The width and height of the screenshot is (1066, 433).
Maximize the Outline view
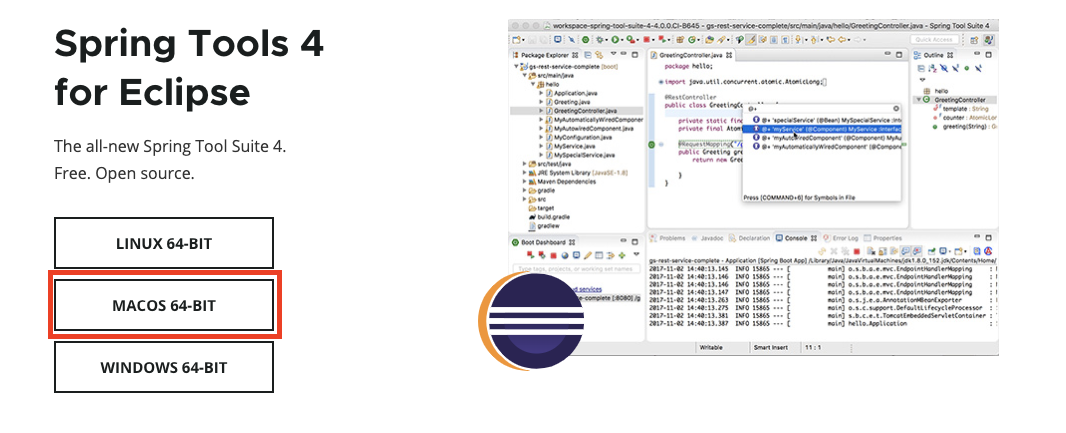(988, 54)
